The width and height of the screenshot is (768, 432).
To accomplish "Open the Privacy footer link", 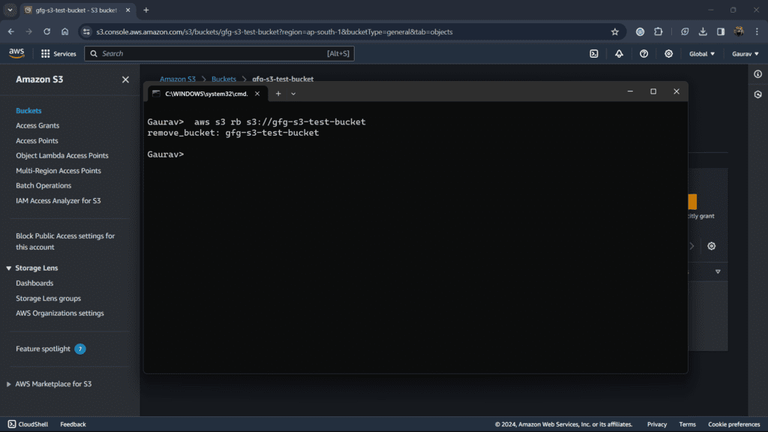I will pyautogui.click(x=657, y=424).
